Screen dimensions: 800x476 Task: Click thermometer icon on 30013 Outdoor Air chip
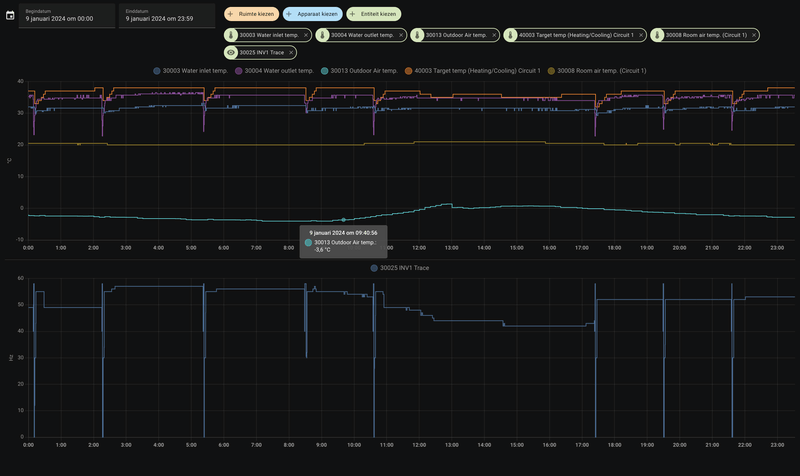[x=417, y=35]
